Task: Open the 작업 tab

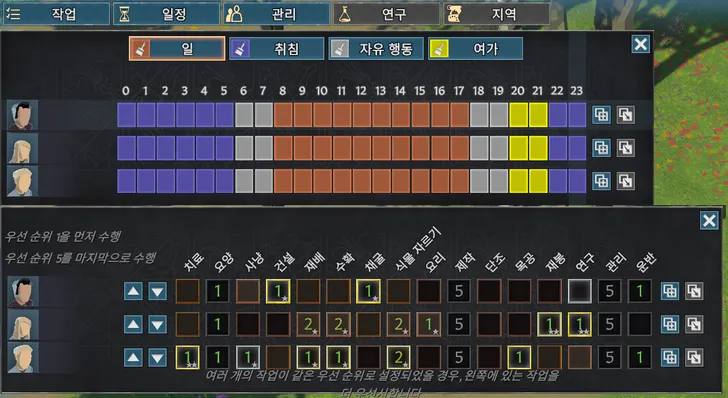Action: tap(56, 14)
